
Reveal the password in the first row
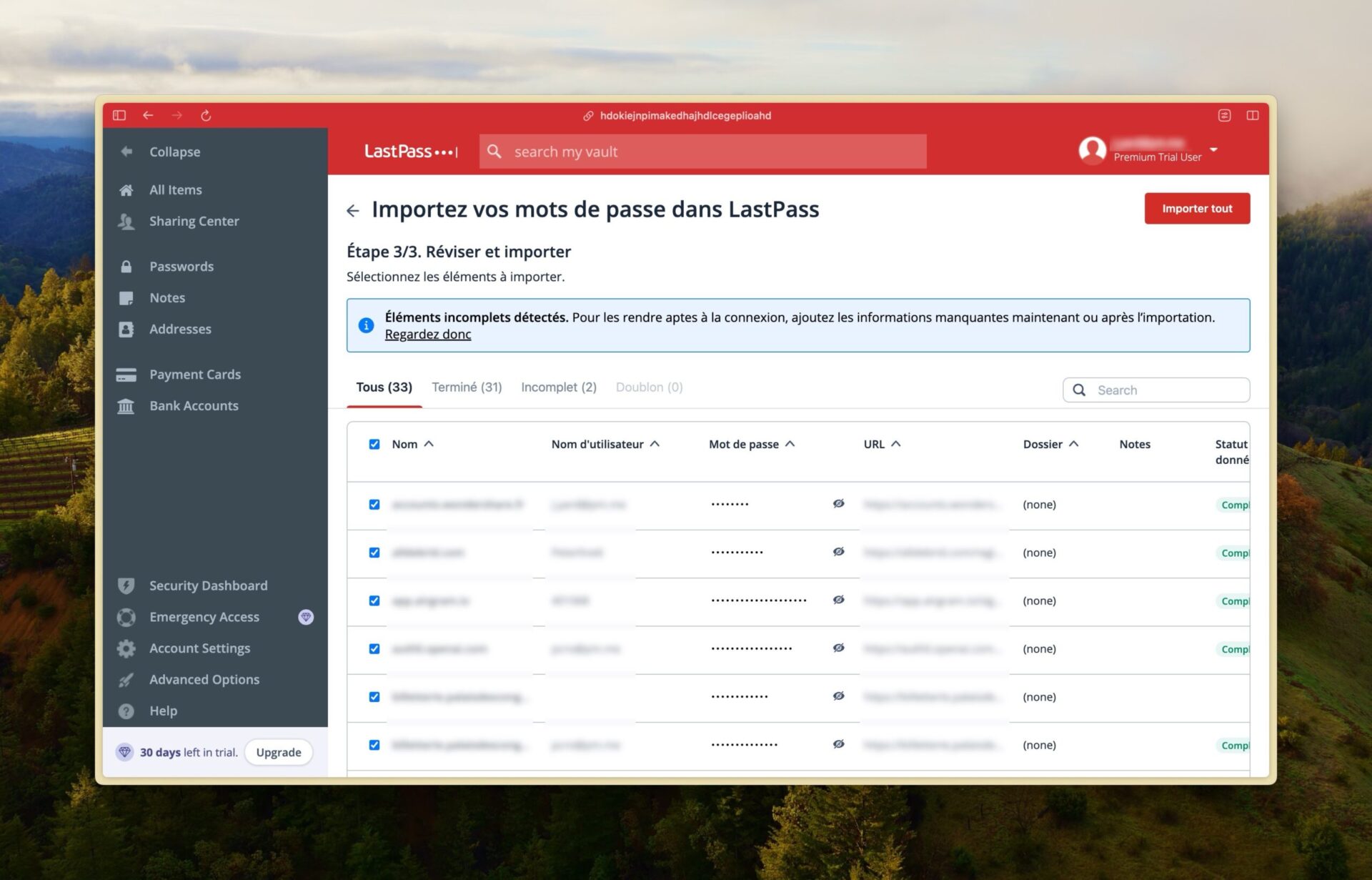[x=838, y=504]
